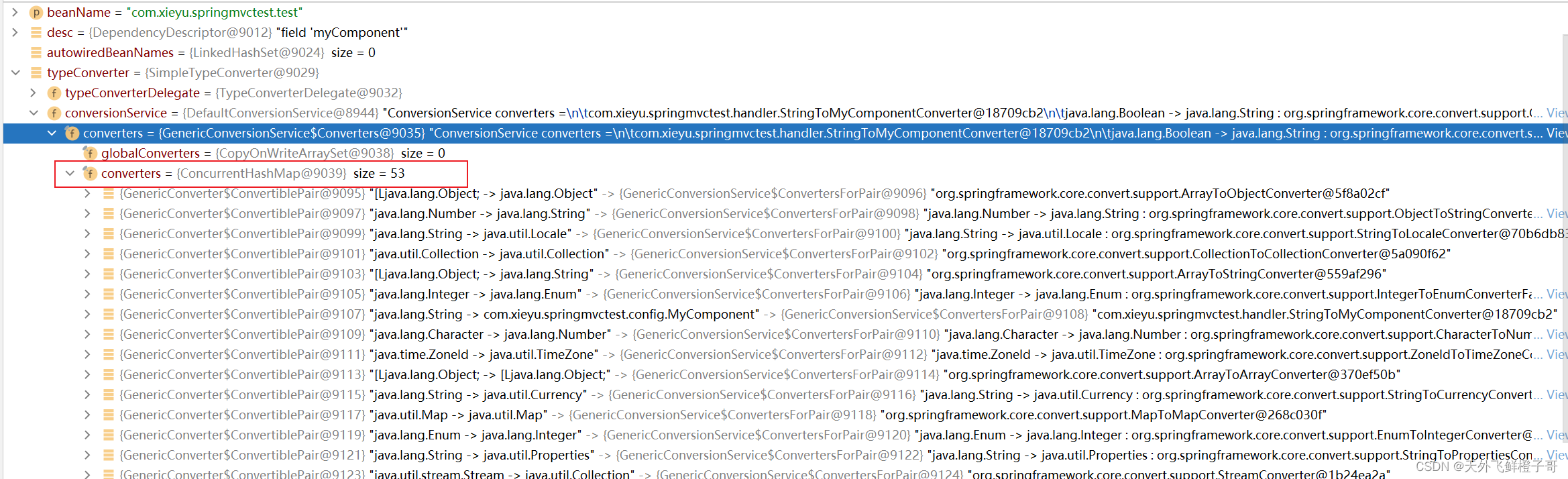This screenshot has height=479, width=1568.
Task: Select desc value "field 'myComponent'"
Action: click(x=342, y=32)
